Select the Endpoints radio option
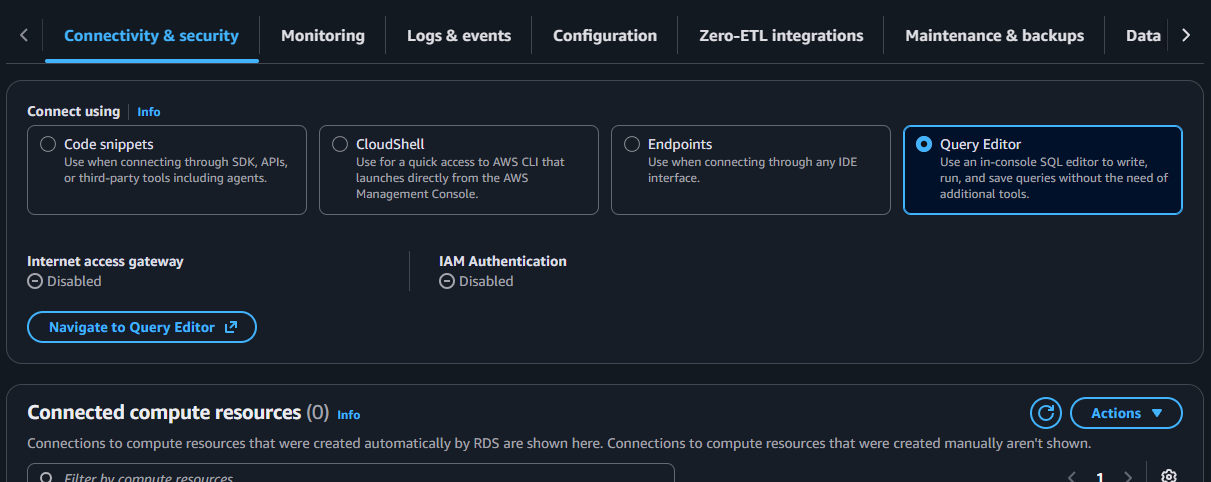Screen dimensions: 1211x482 click(x=632, y=144)
